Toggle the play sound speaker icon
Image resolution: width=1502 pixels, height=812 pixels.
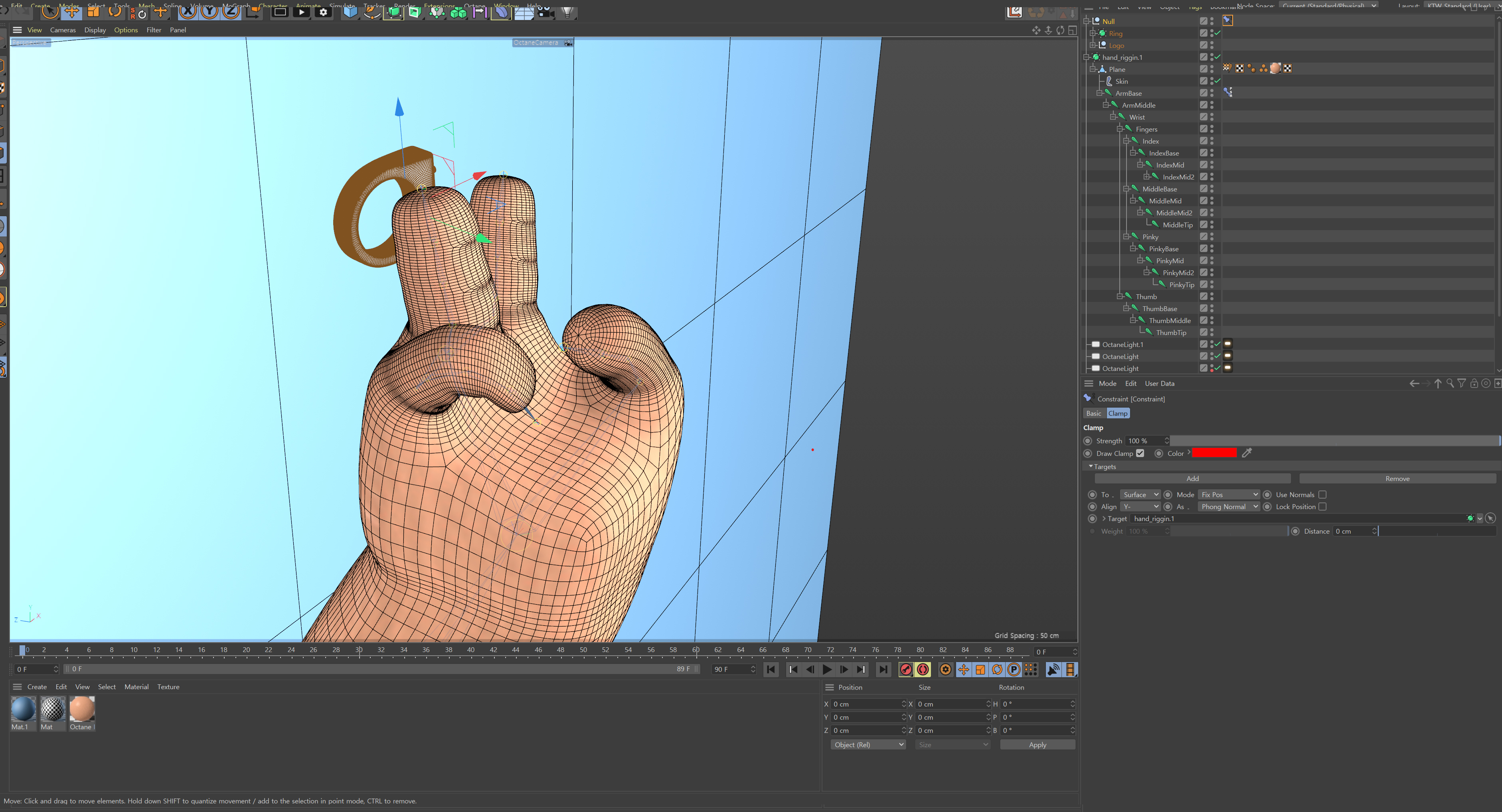click(x=1053, y=669)
